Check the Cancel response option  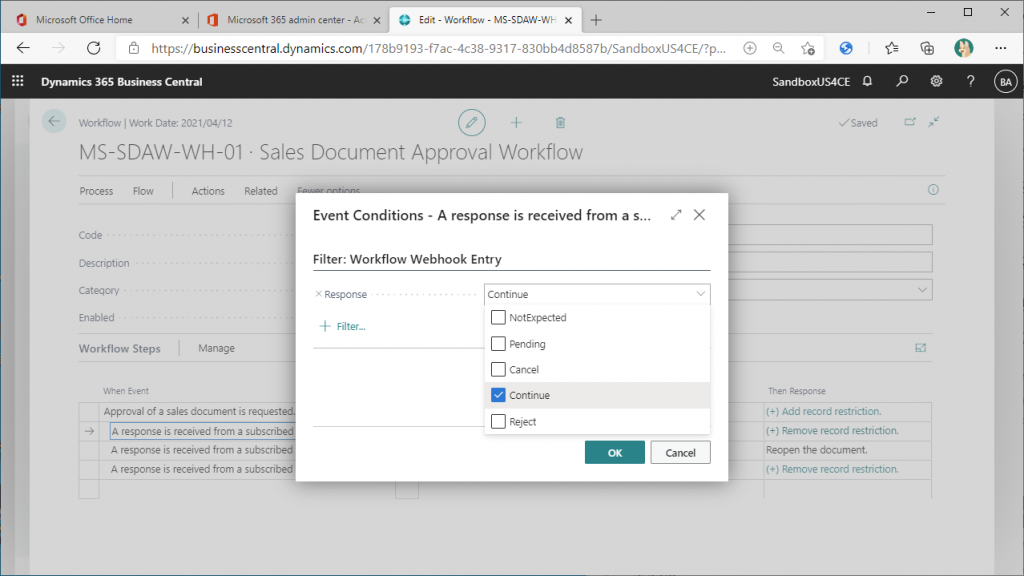tap(498, 369)
